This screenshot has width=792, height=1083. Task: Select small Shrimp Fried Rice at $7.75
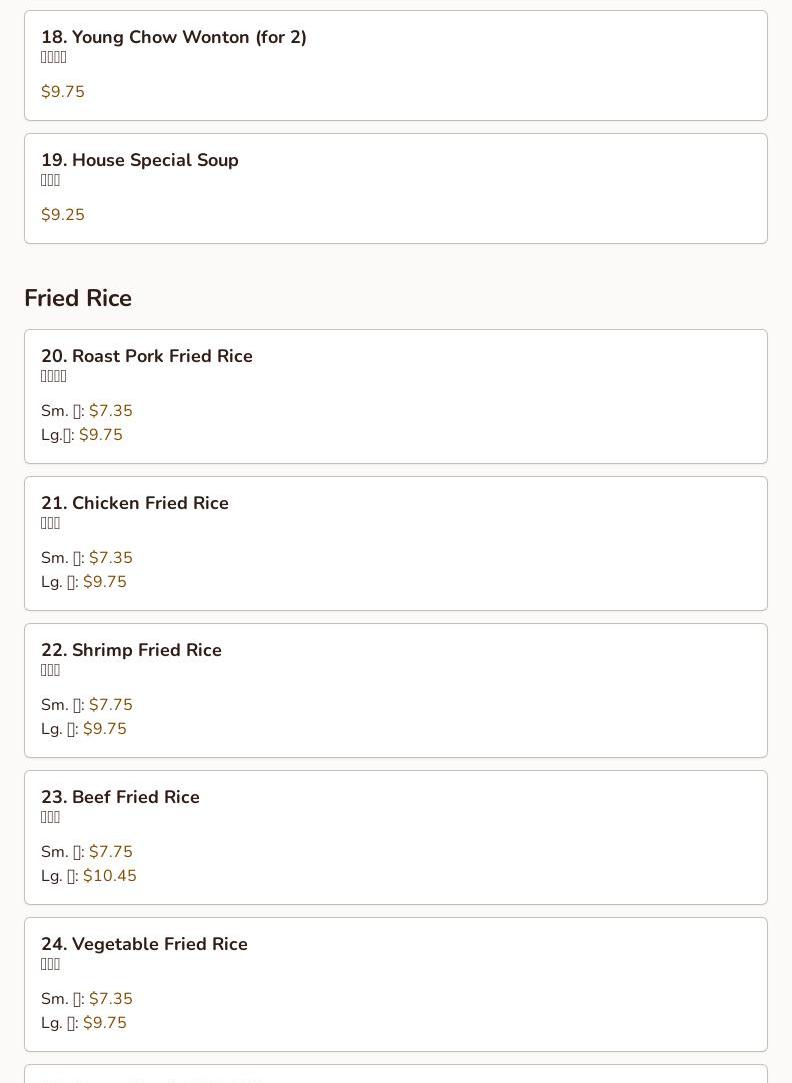tap(110, 705)
